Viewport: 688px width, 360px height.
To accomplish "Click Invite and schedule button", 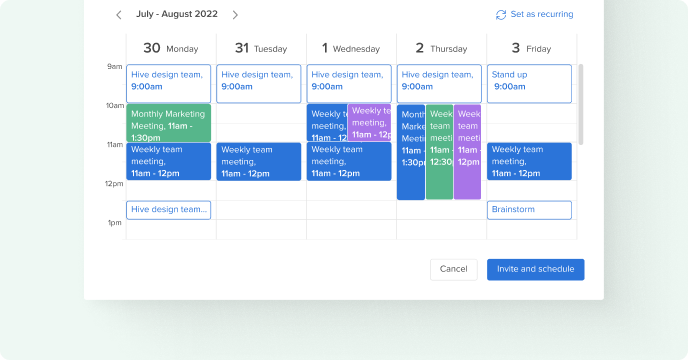I will tap(535, 269).
